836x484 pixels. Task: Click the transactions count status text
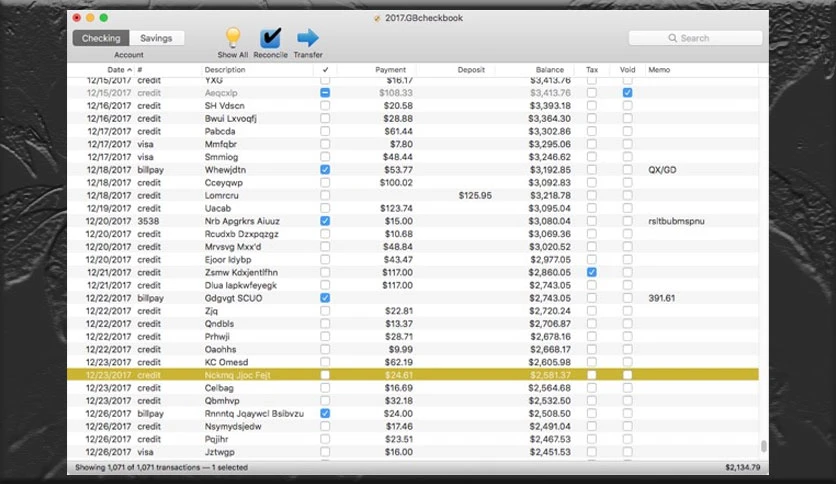[161, 467]
